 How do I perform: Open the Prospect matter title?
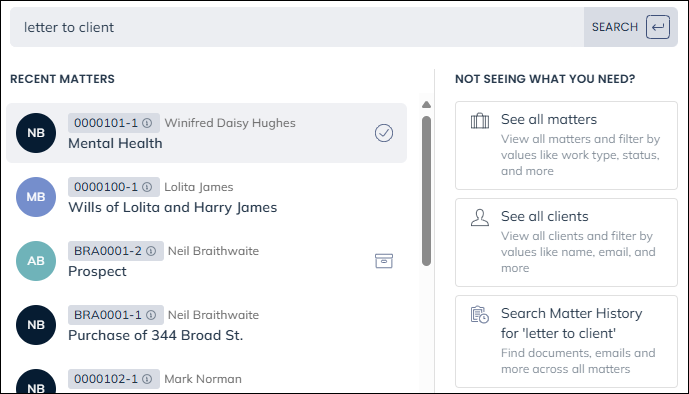point(97,272)
